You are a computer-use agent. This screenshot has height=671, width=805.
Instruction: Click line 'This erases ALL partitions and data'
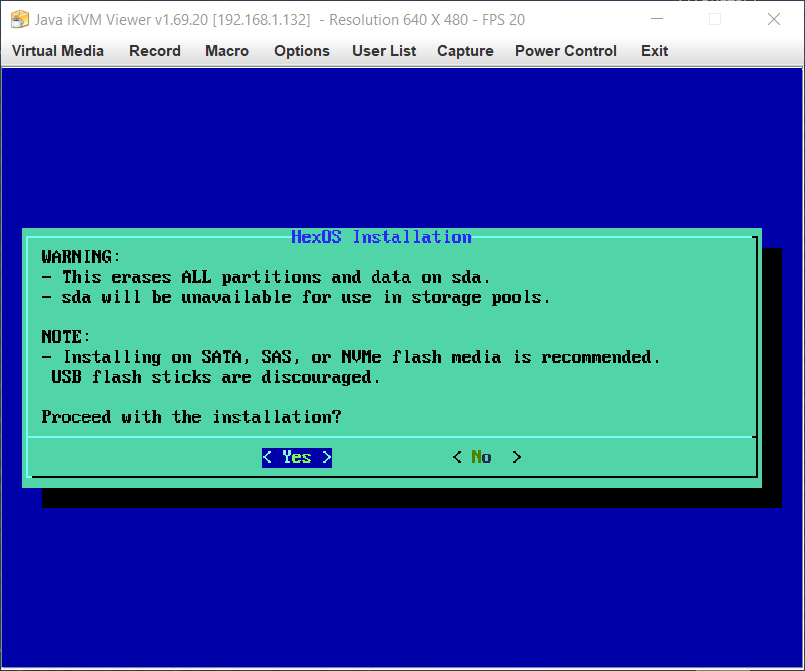click(266, 277)
